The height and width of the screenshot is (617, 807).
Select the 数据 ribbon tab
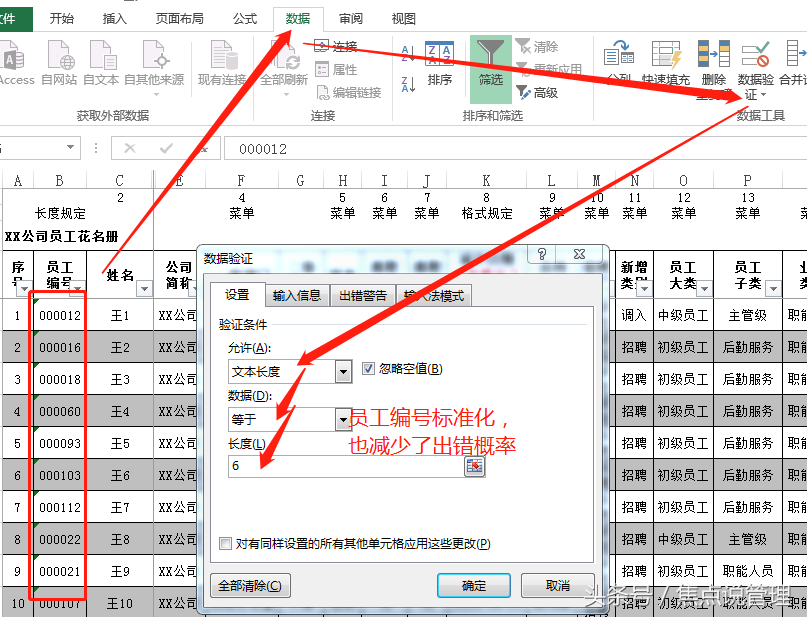pyautogui.click(x=298, y=19)
